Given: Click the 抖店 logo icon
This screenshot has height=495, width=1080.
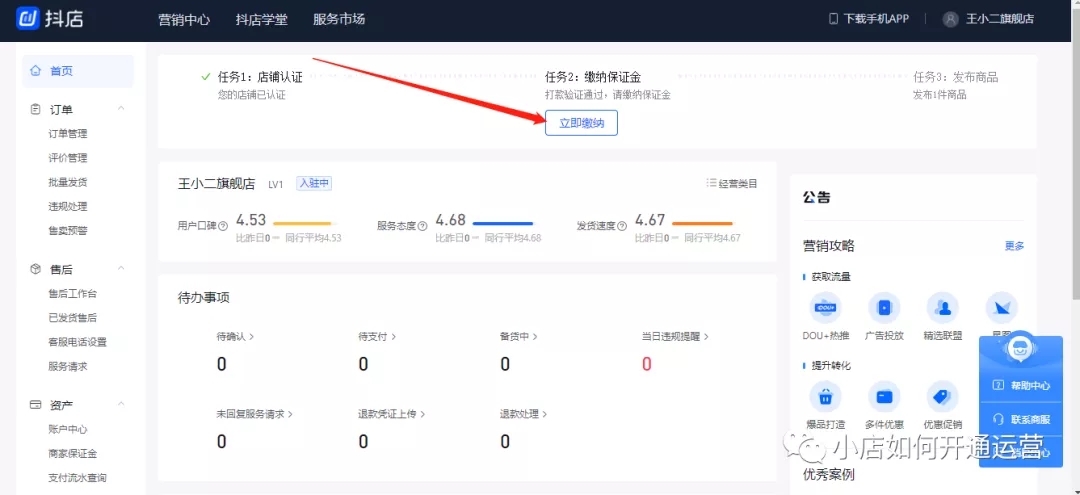Looking at the screenshot, I should pyautogui.click(x=29, y=19).
